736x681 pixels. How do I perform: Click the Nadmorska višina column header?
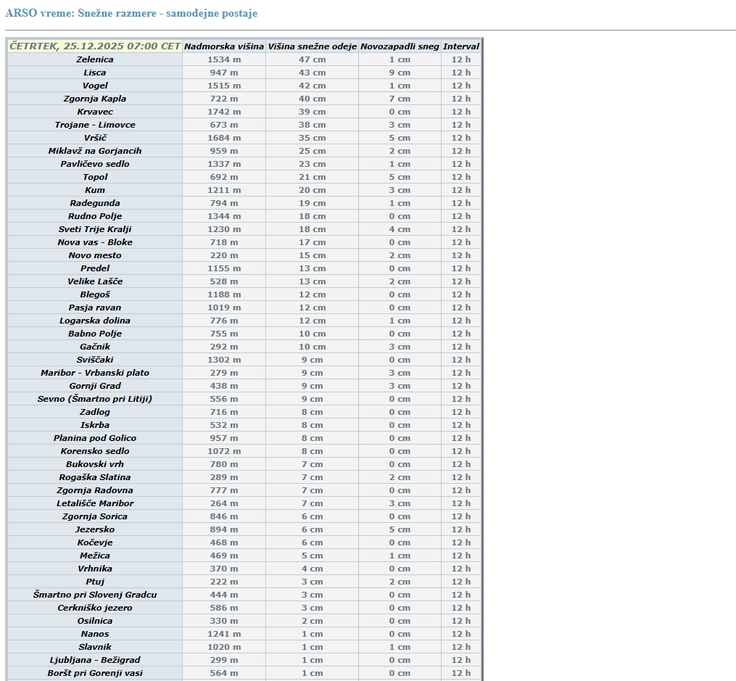[x=225, y=46]
